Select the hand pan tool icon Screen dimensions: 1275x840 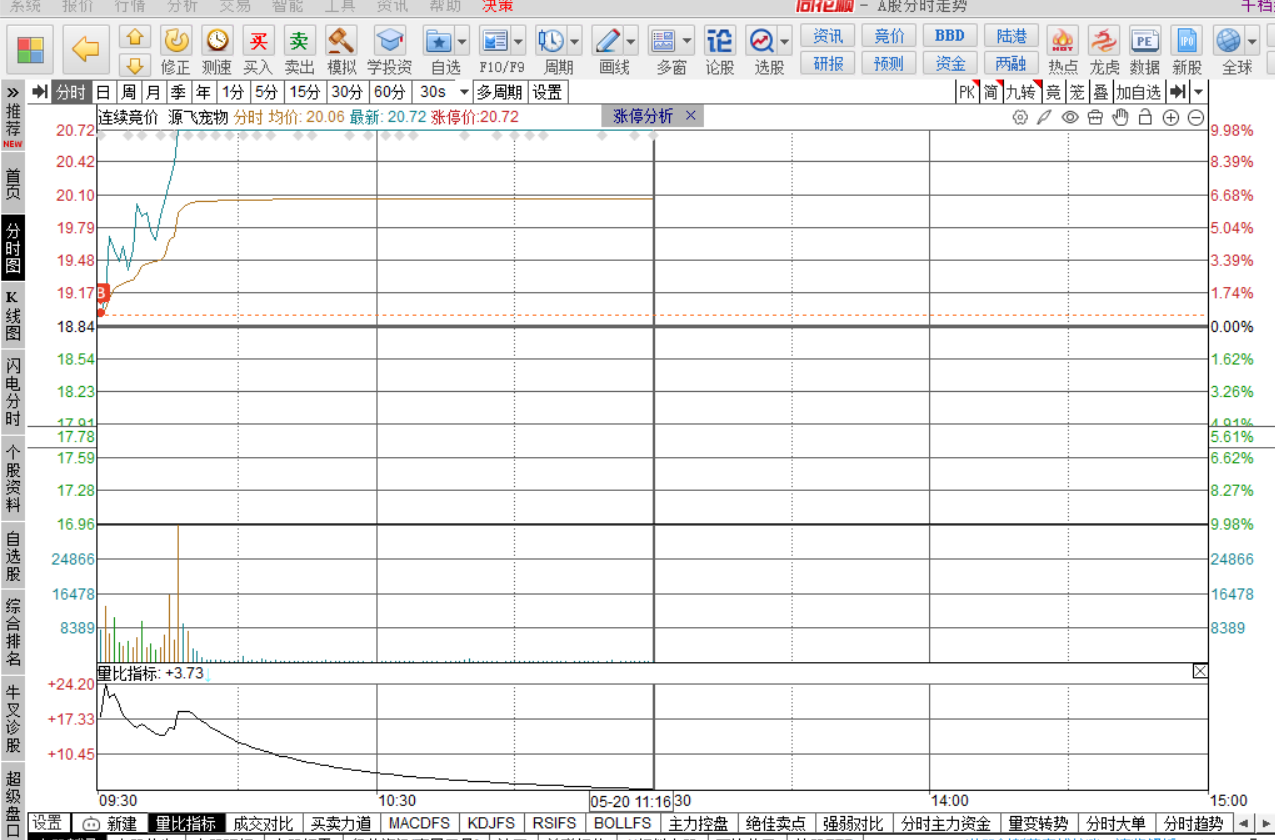[1120, 117]
